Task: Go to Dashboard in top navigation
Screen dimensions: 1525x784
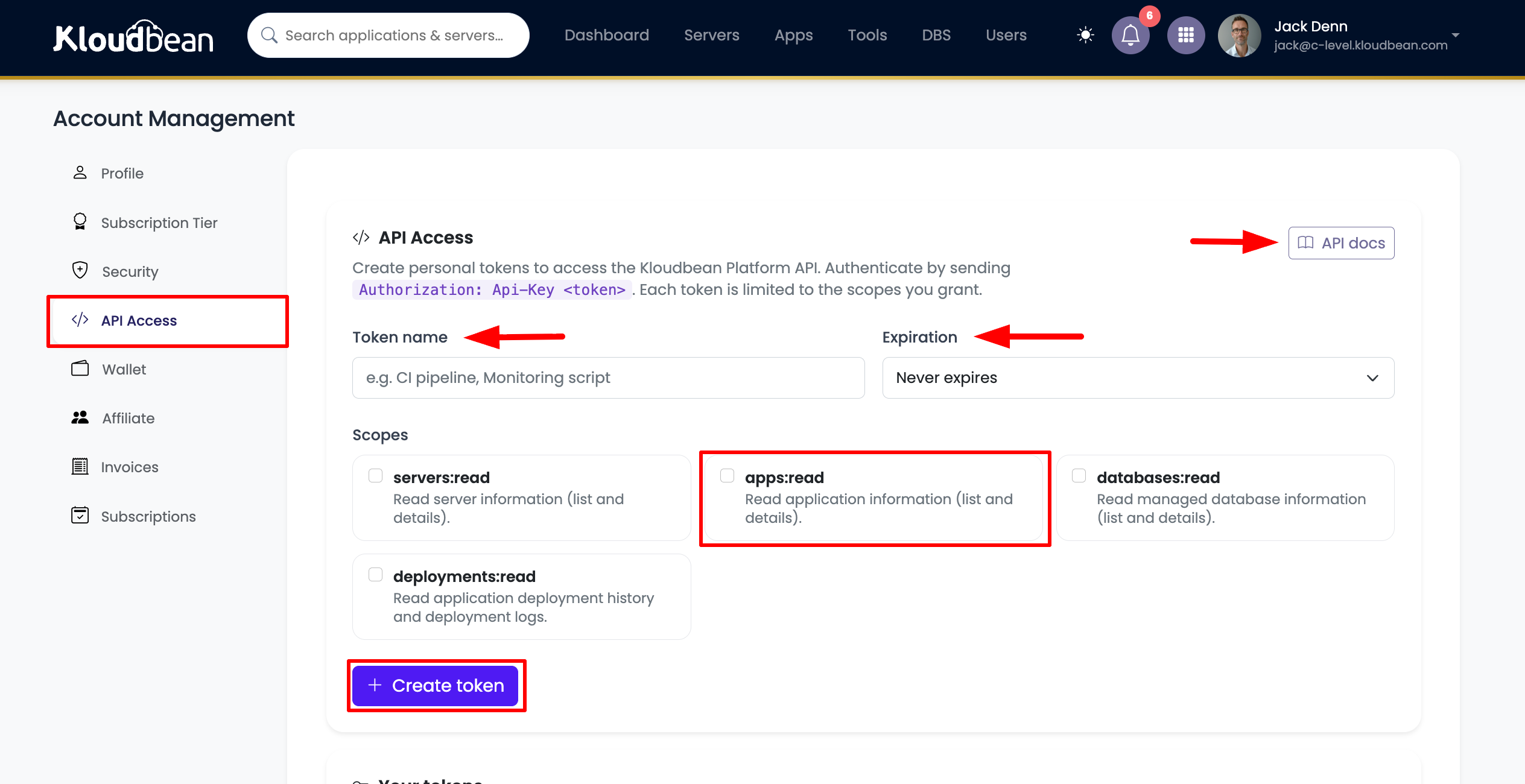Action: coord(606,35)
